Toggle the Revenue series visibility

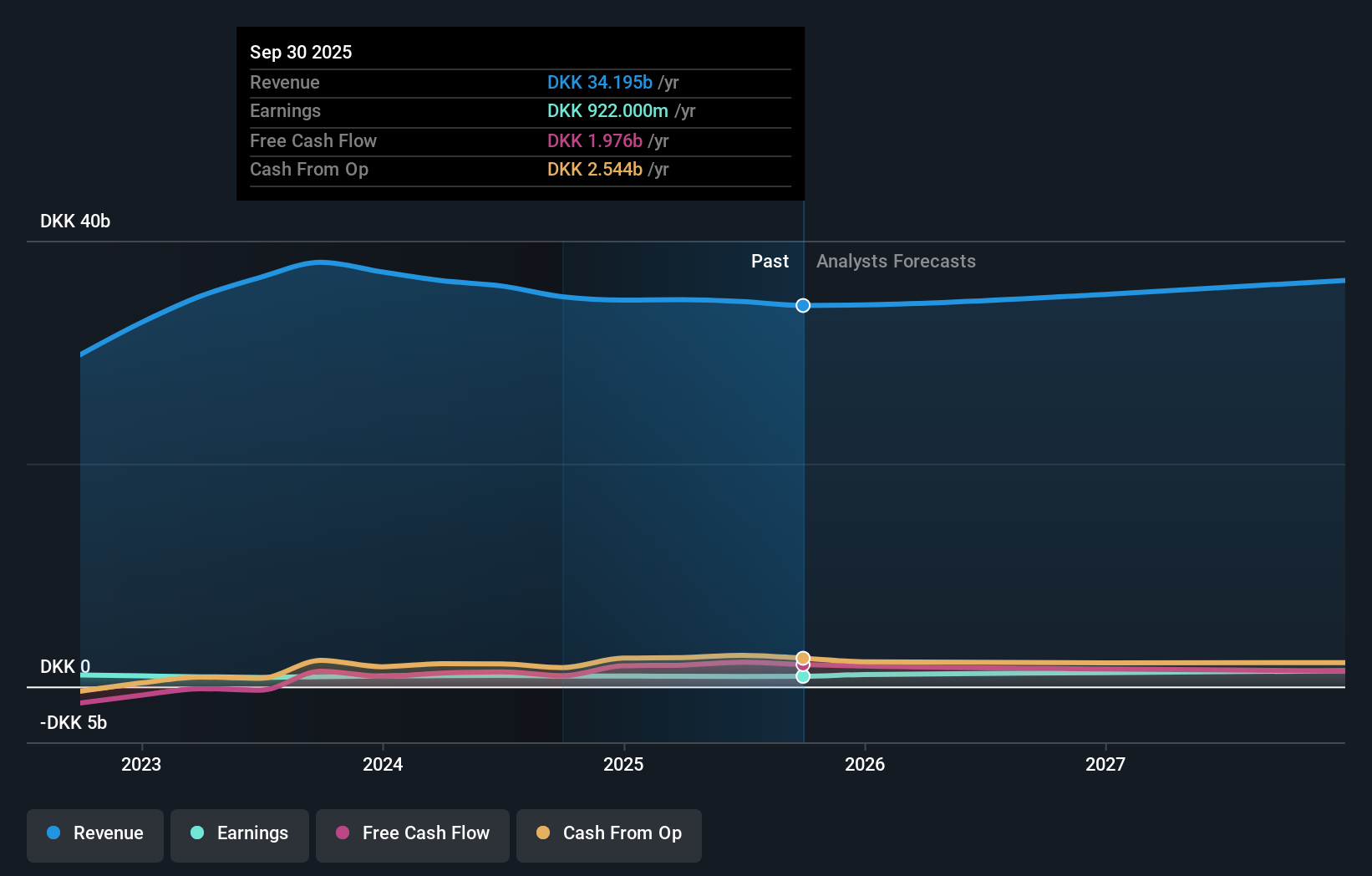click(94, 833)
